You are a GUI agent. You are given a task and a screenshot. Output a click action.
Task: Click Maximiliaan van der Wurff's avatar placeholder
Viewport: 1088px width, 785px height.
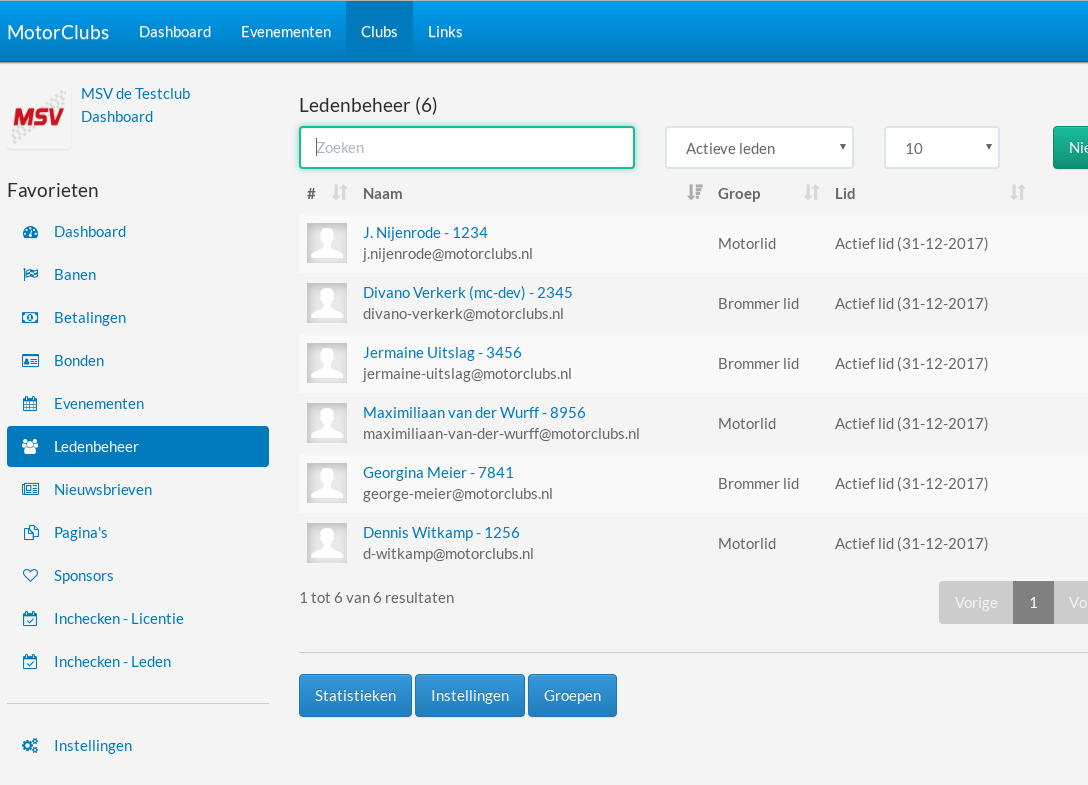[x=327, y=423]
